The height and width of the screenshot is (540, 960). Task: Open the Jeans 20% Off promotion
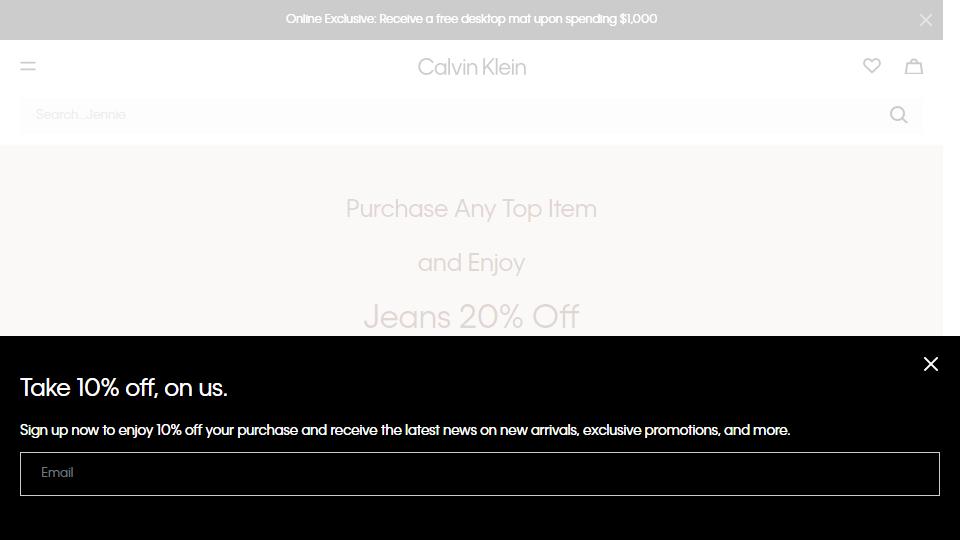[x=471, y=317]
